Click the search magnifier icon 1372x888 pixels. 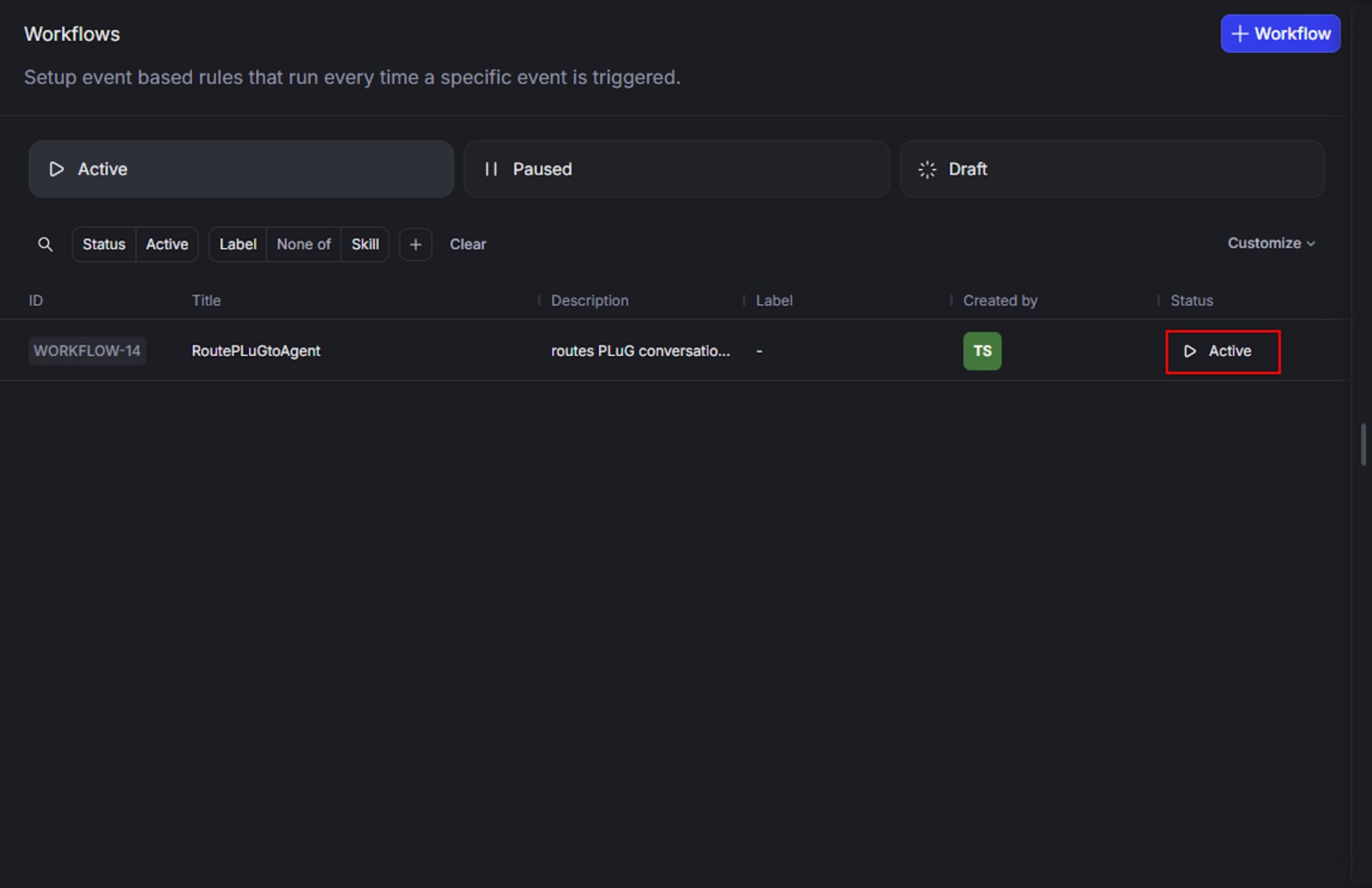point(45,244)
